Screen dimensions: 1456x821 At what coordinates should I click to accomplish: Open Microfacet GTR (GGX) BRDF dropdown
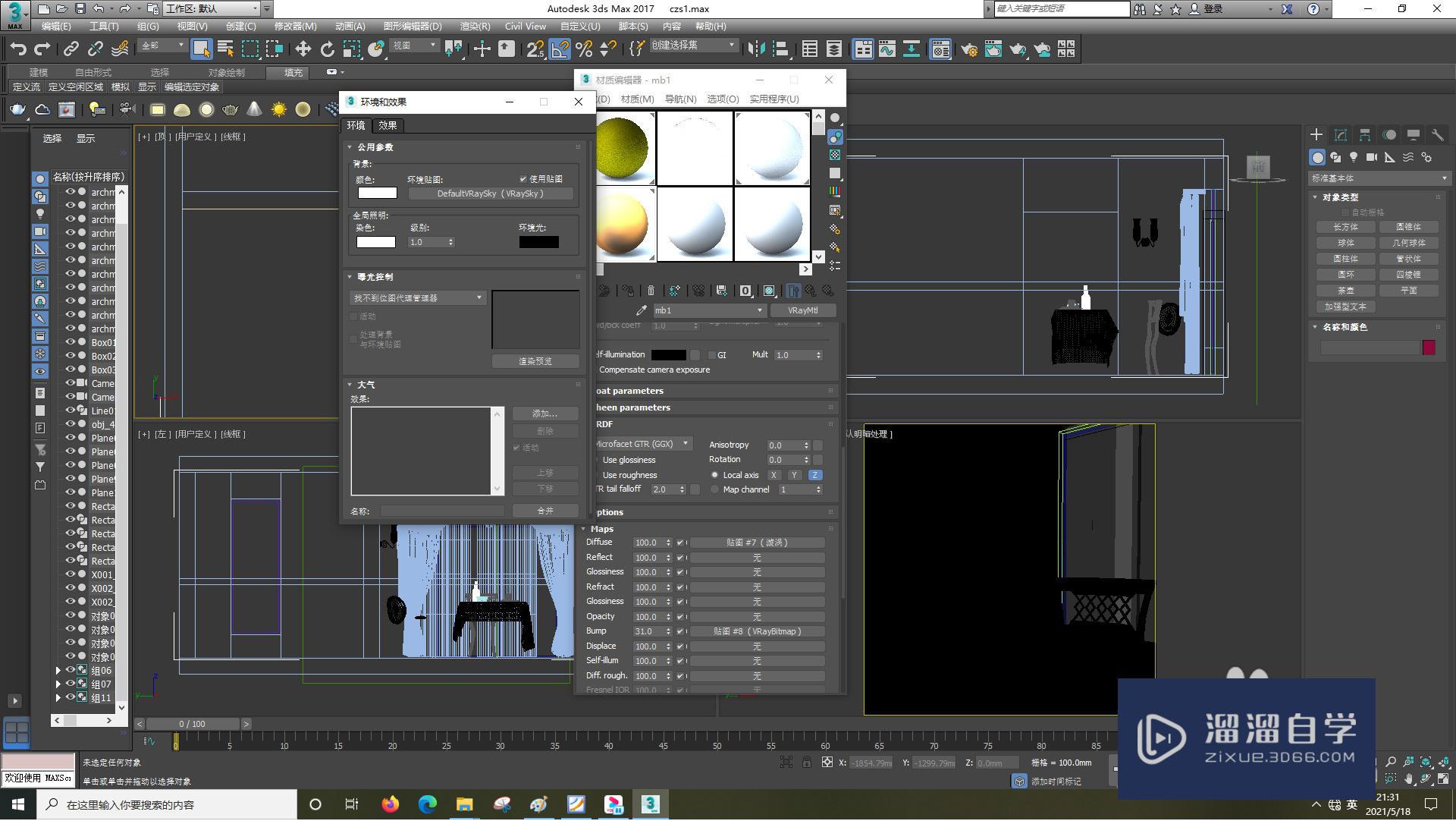pos(643,444)
